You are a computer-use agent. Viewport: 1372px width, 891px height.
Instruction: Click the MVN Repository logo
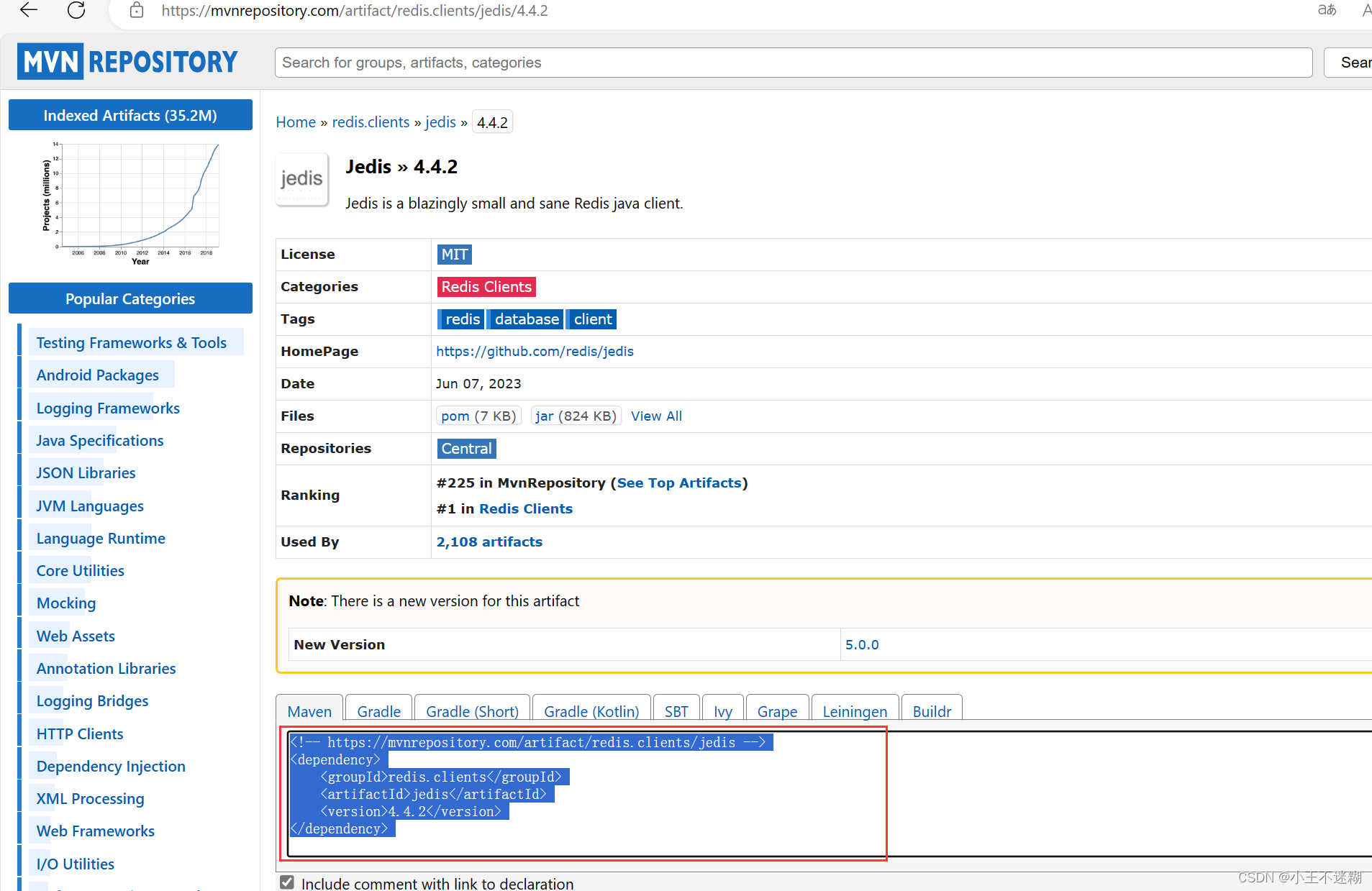coord(127,61)
